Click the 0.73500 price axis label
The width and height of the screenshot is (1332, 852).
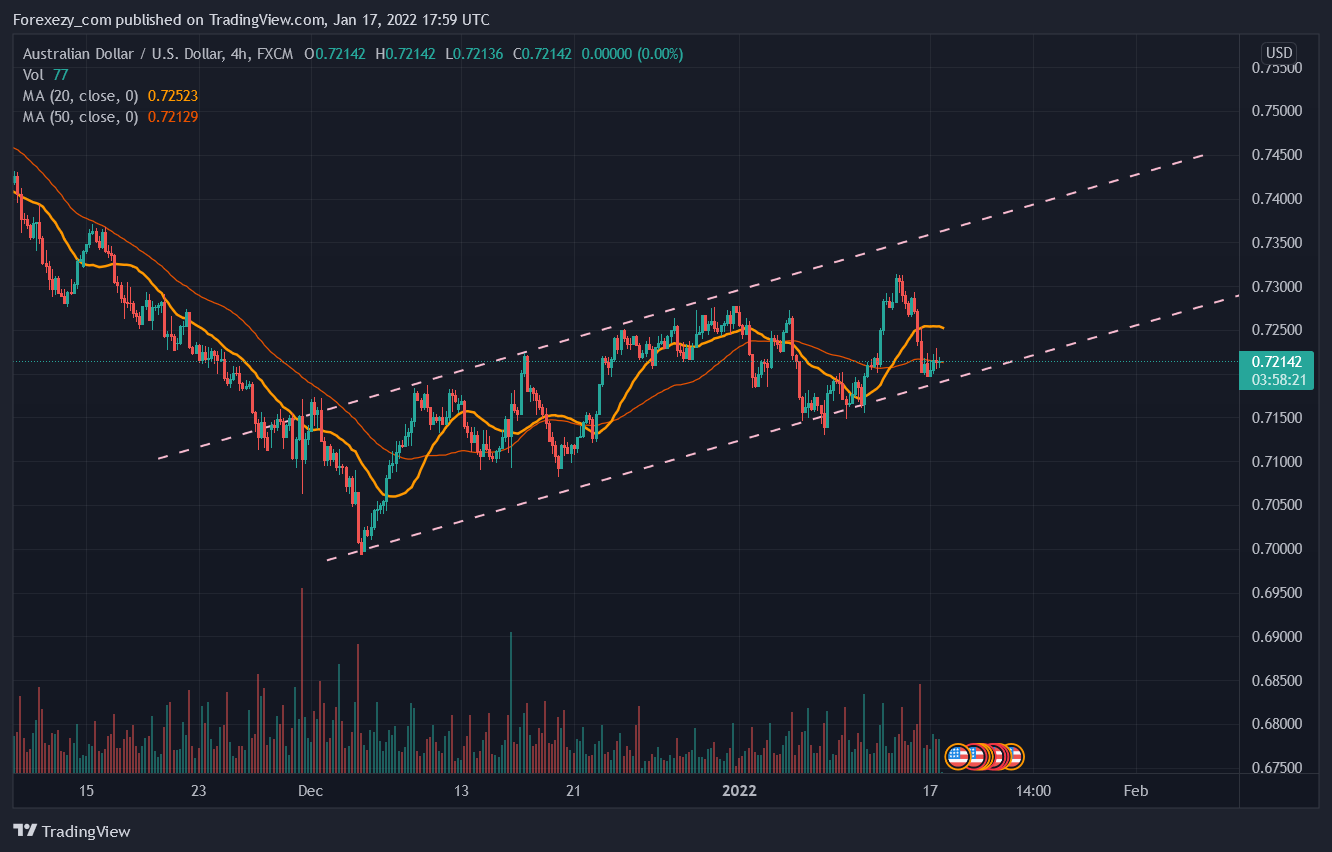coord(1276,243)
